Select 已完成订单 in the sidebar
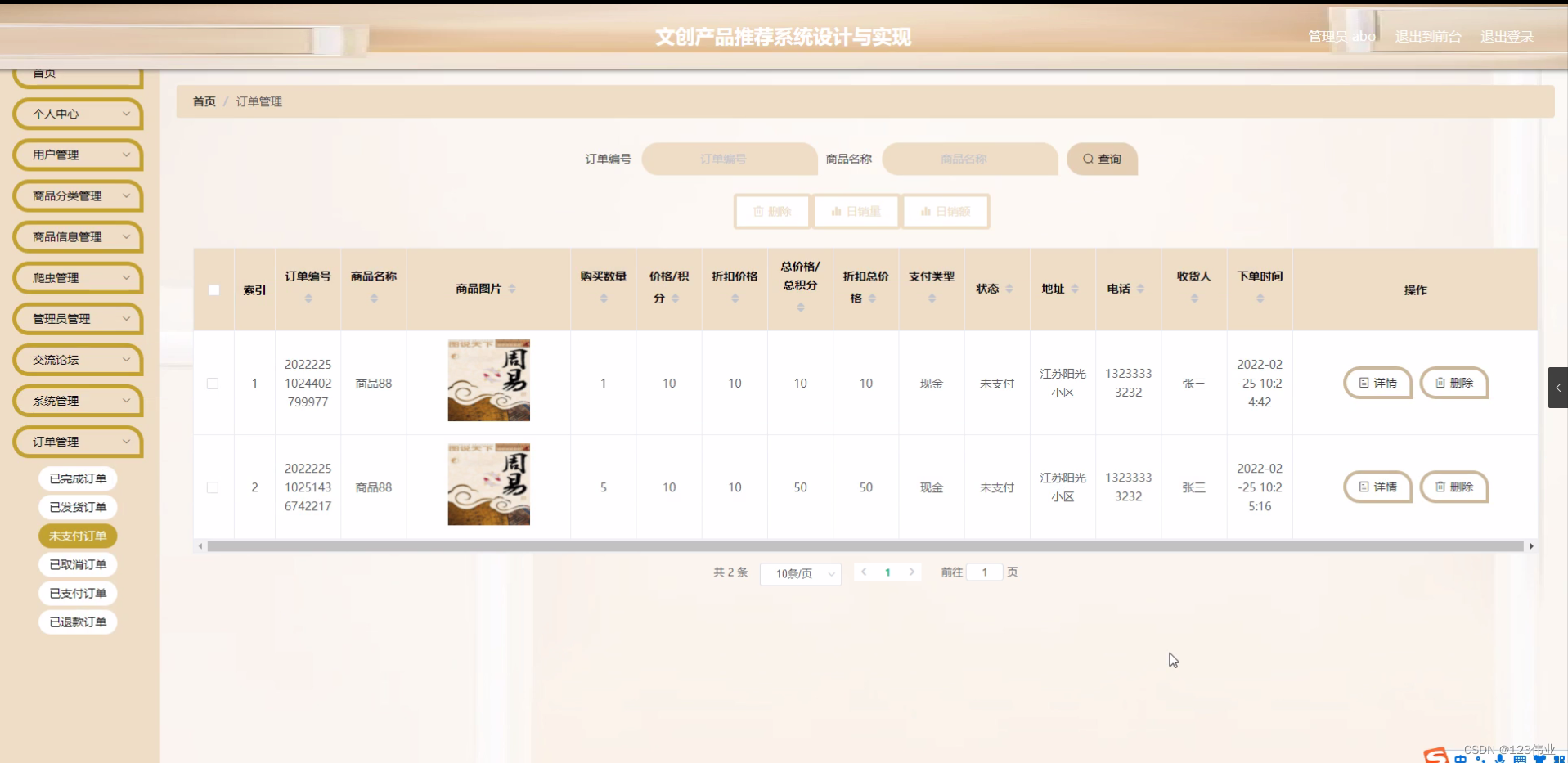 pyautogui.click(x=77, y=478)
